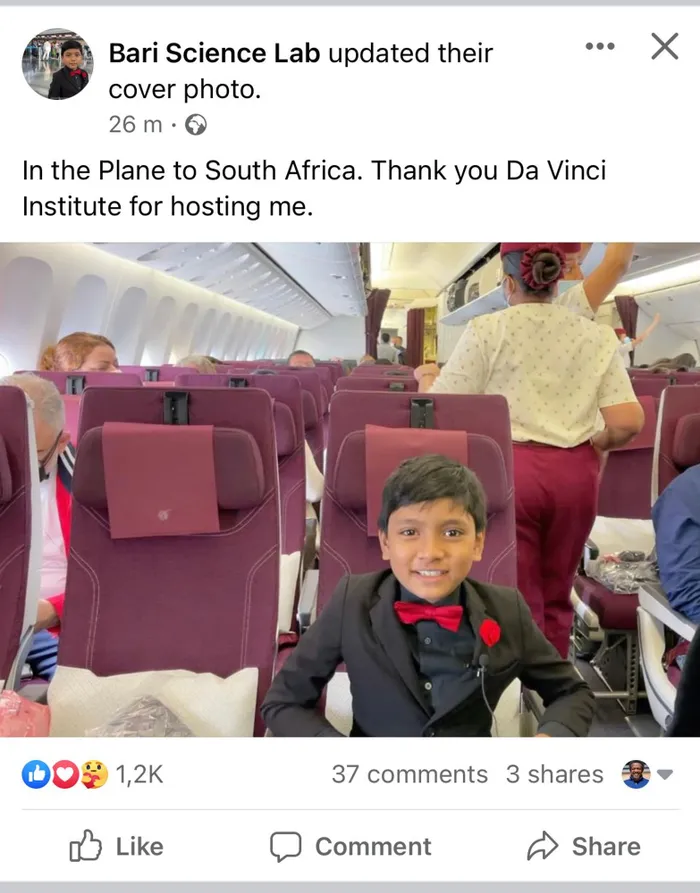View the 37 comments

click(409, 774)
